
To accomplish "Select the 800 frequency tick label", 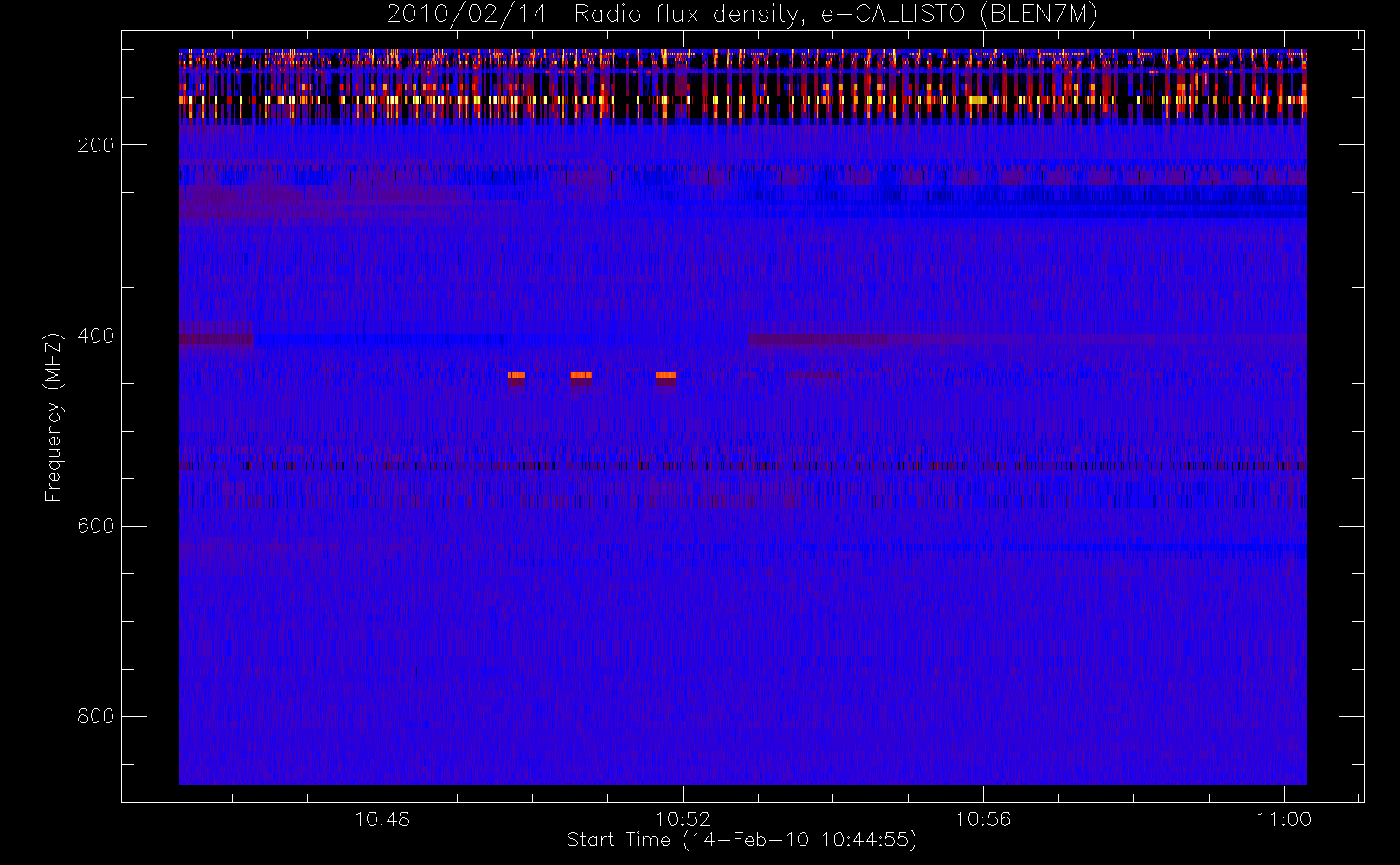I will click(96, 716).
